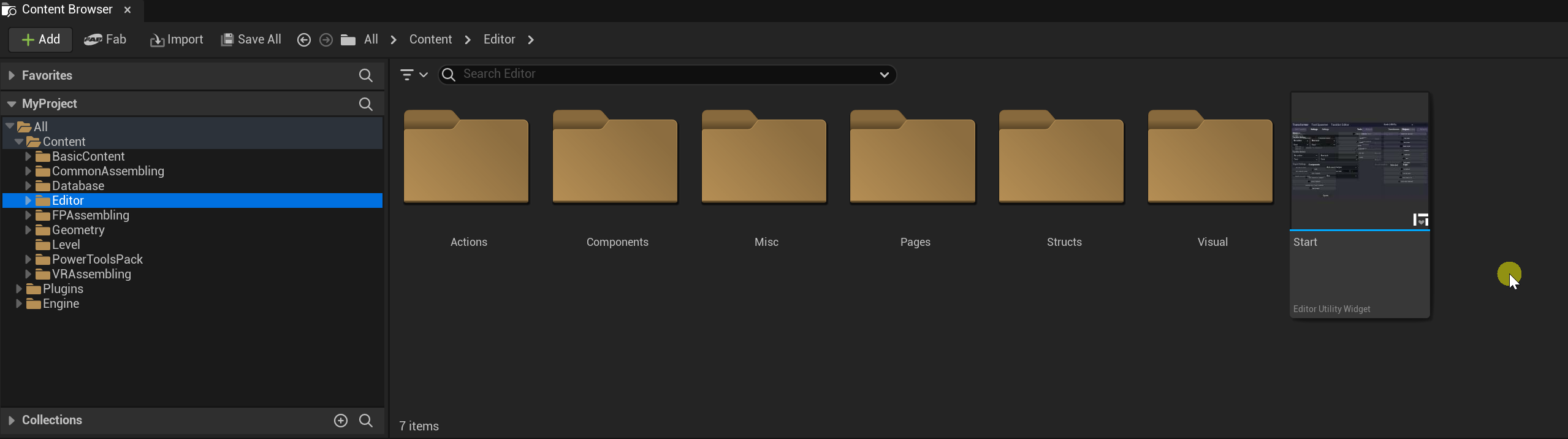Select the Start Editor Utility Widget thumbnail
Viewport: 1568px width, 439px height.
(1360, 162)
